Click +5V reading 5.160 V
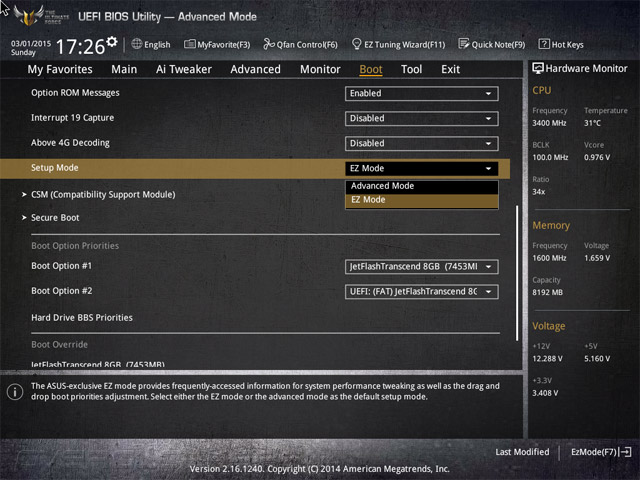This screenshot has width=640, height=480. pyautogui.click(x=597, y=358)
